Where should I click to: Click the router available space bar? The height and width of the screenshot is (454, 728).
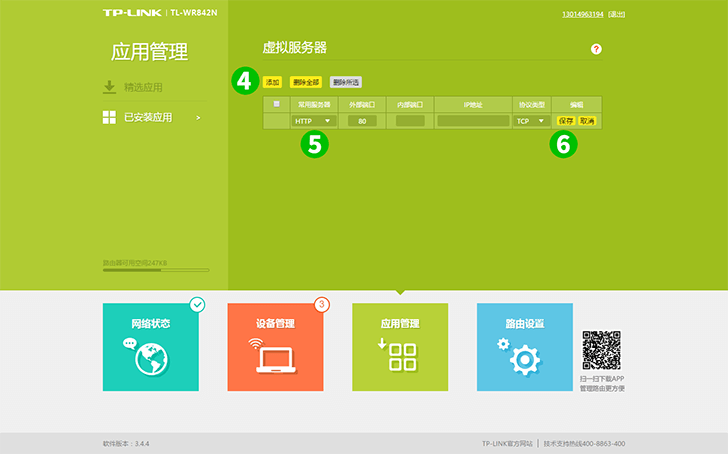pos(156,270)
